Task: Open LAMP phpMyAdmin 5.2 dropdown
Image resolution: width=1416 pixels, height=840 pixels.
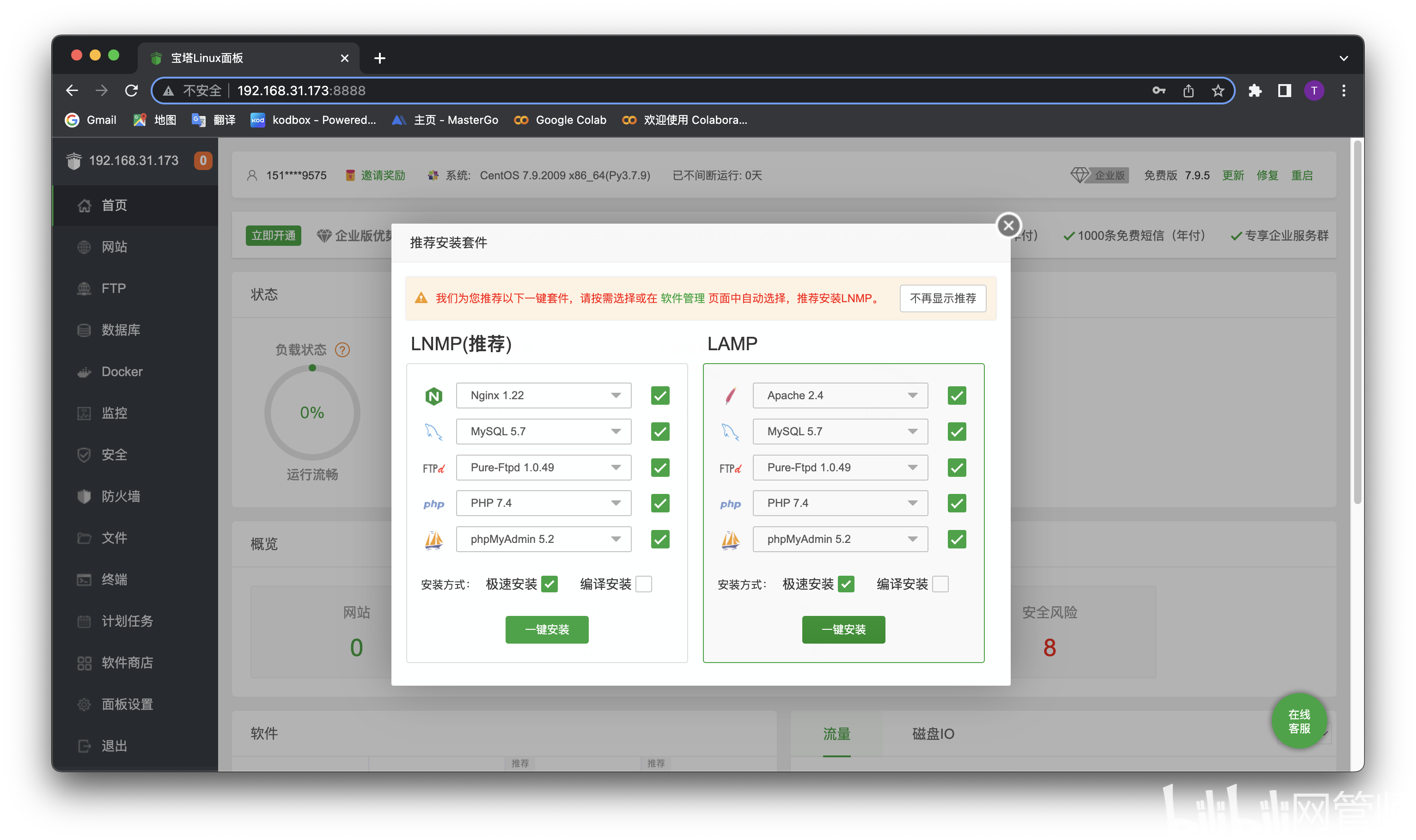Action: (x=840, y=539)
